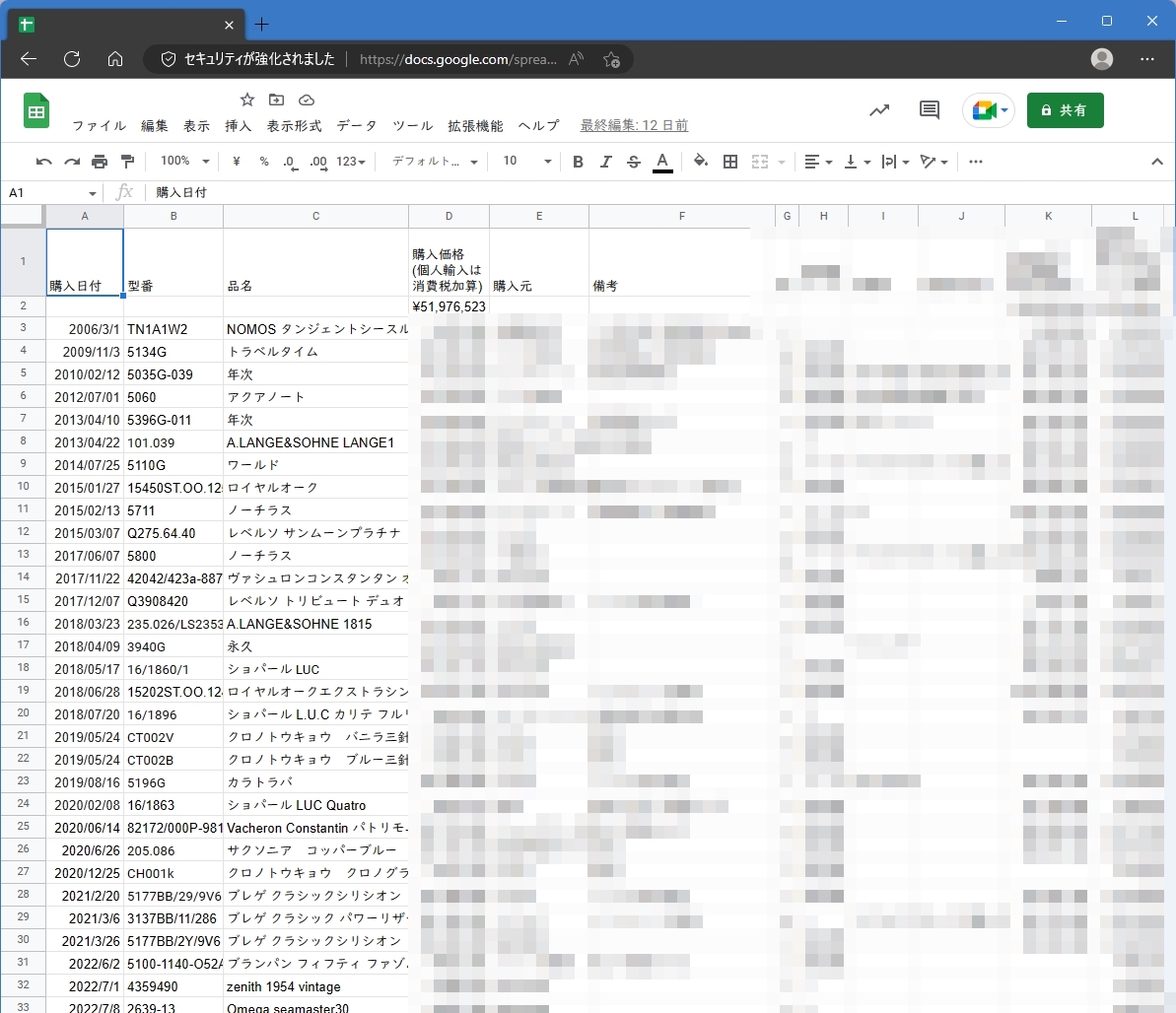Open the 表示形式 menu
Image resolution: width=1176 pixels, height=1013 pixels.
tap(294, 126)
